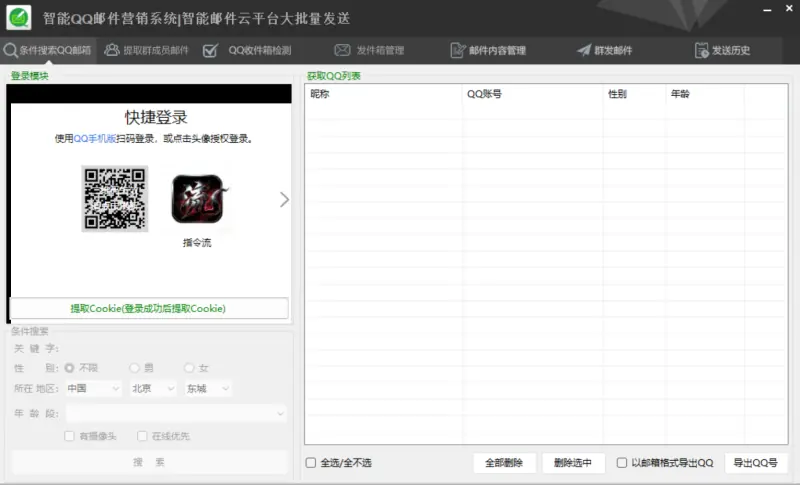Close the application window
The image size is (800, 485).
click(789, 9)
